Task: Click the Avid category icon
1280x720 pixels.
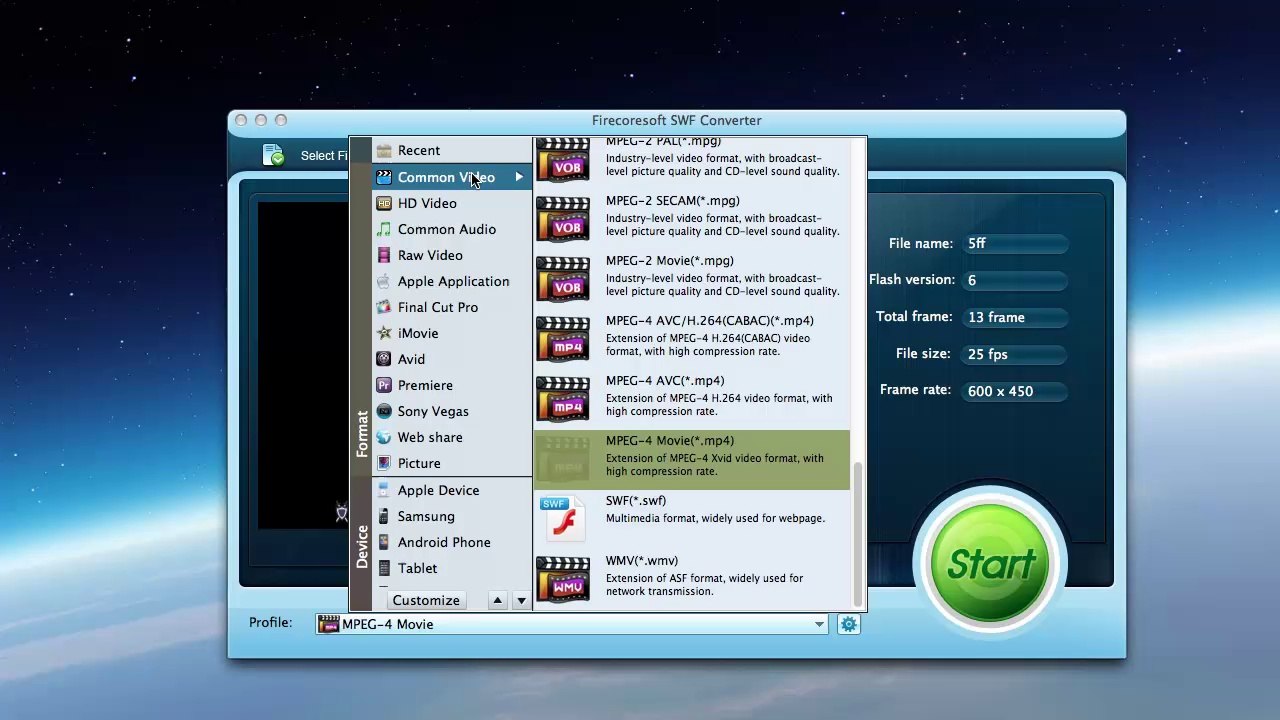Action: tap(383, 359)
